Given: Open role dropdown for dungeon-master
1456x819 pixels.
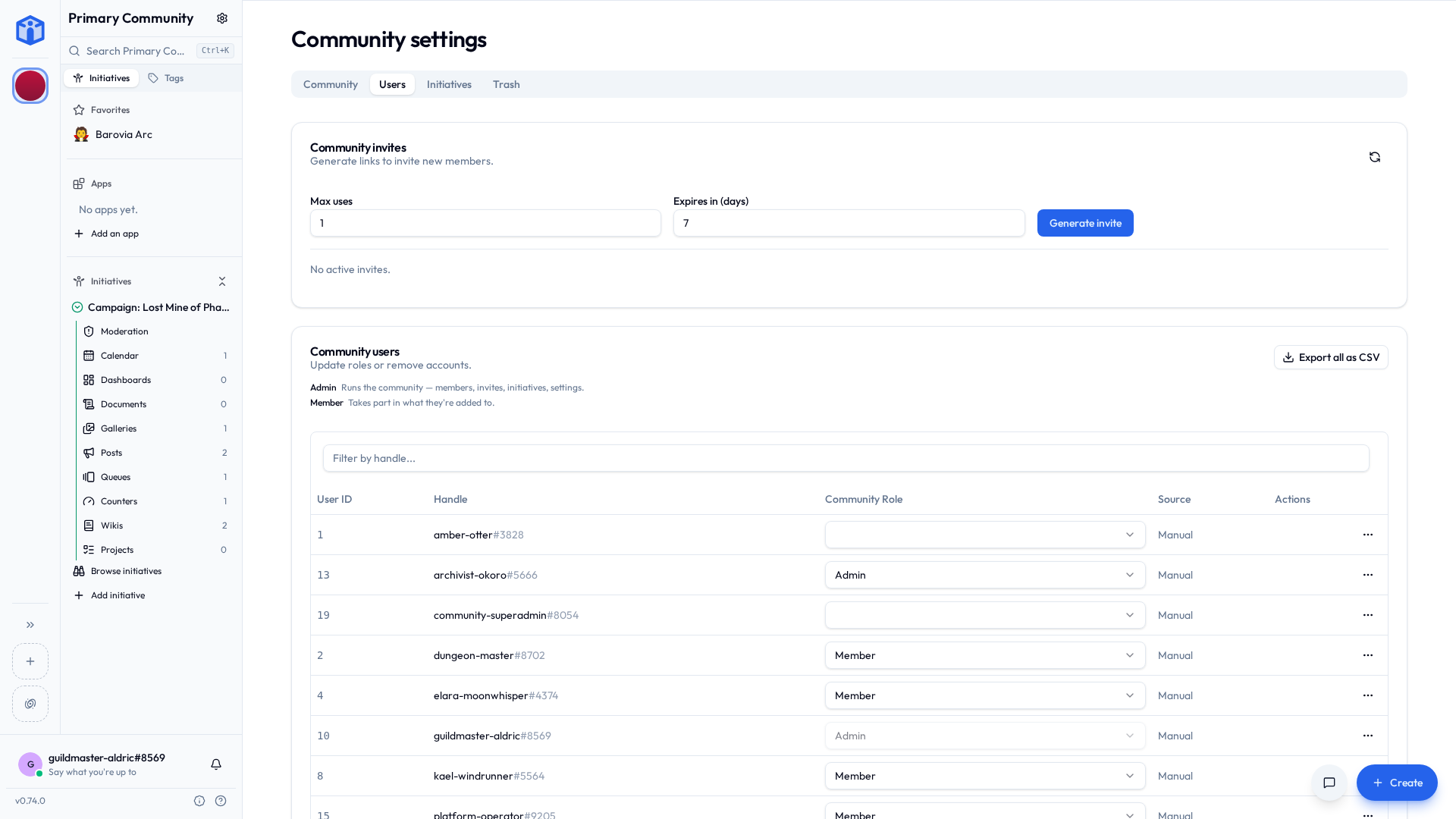Looking at the screenshot, I should (985, 655).
